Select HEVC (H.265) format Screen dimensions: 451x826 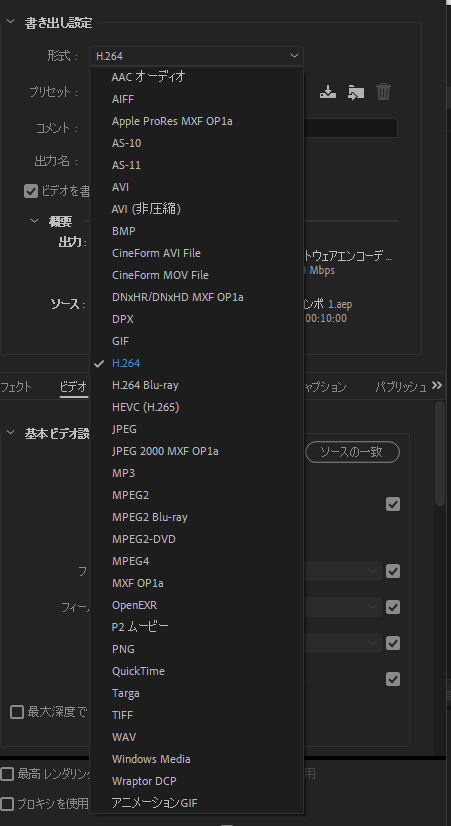click(x=196, y=407)
